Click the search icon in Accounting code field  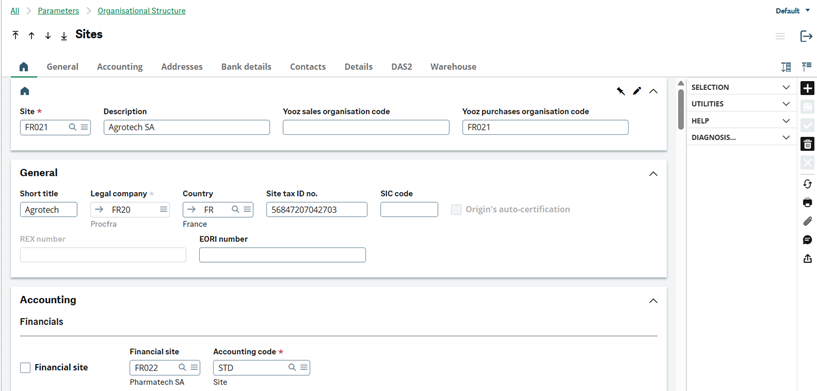pos(292,367)
